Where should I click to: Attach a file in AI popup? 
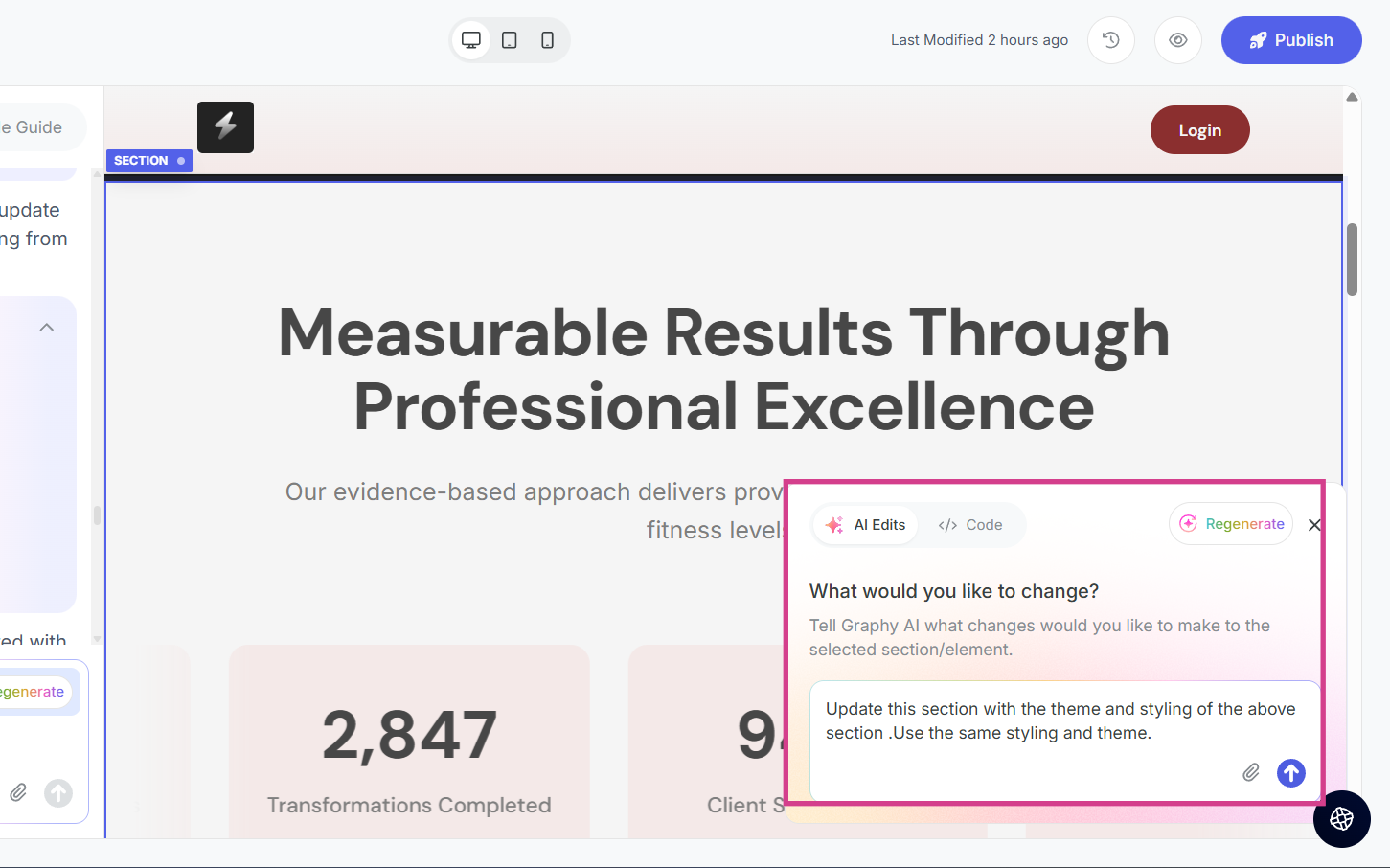[x=1251, y=772]
